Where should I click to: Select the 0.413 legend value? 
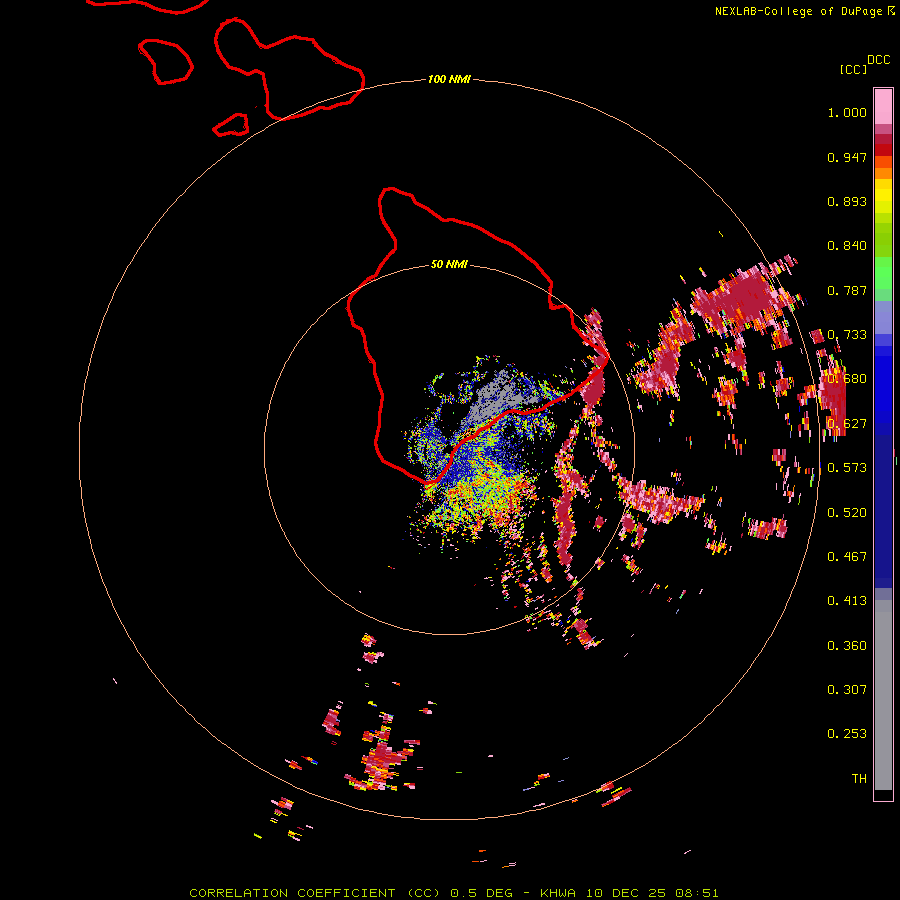847,601
